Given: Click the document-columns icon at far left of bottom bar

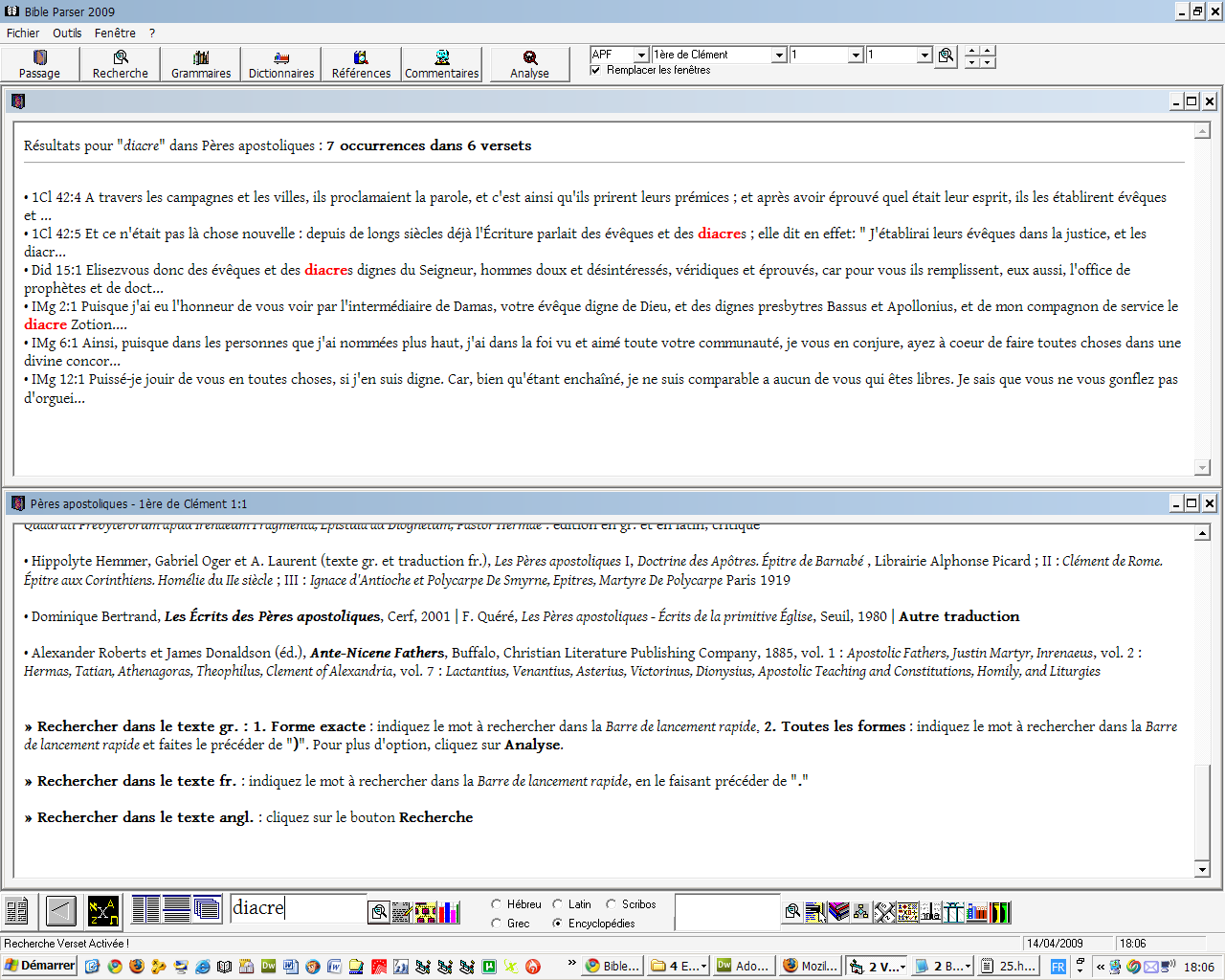Looking at the screenshot, I should pos(17,910).
